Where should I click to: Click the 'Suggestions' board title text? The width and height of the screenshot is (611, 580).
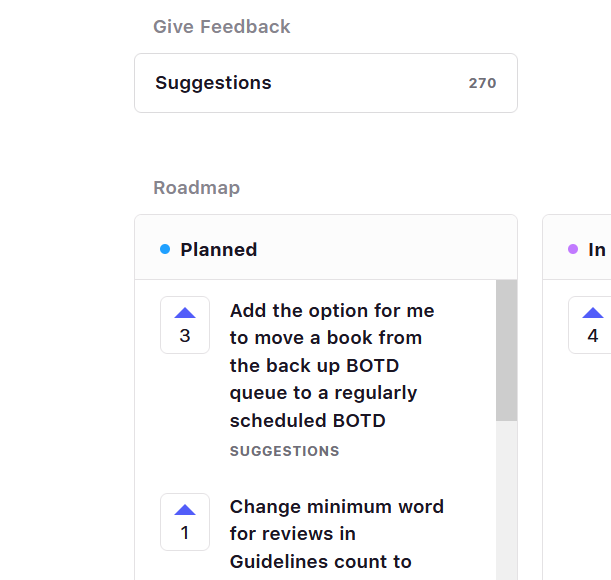tap(213, 83)
